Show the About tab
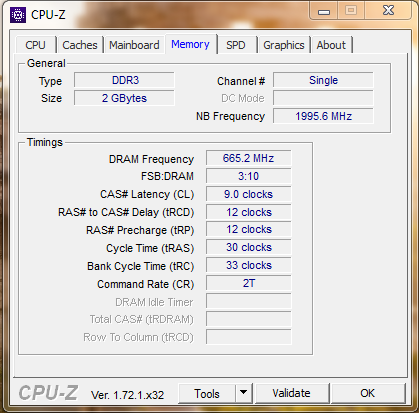The width and height of the screenshot is (419, 413). pos(331,45)
